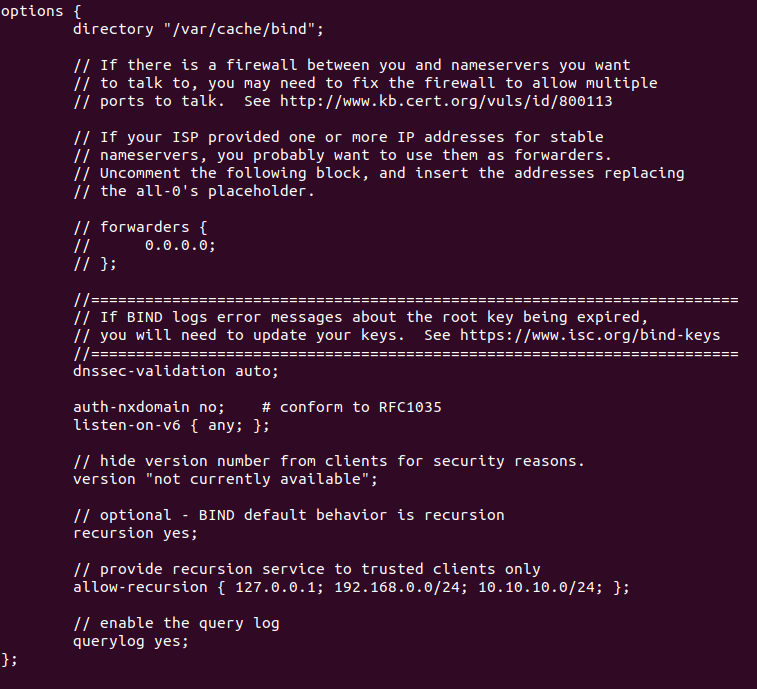This screenshot has height=689, width=757.
Task: Click the commented "forwarders {" line
Action: click(x=140, y=227)
